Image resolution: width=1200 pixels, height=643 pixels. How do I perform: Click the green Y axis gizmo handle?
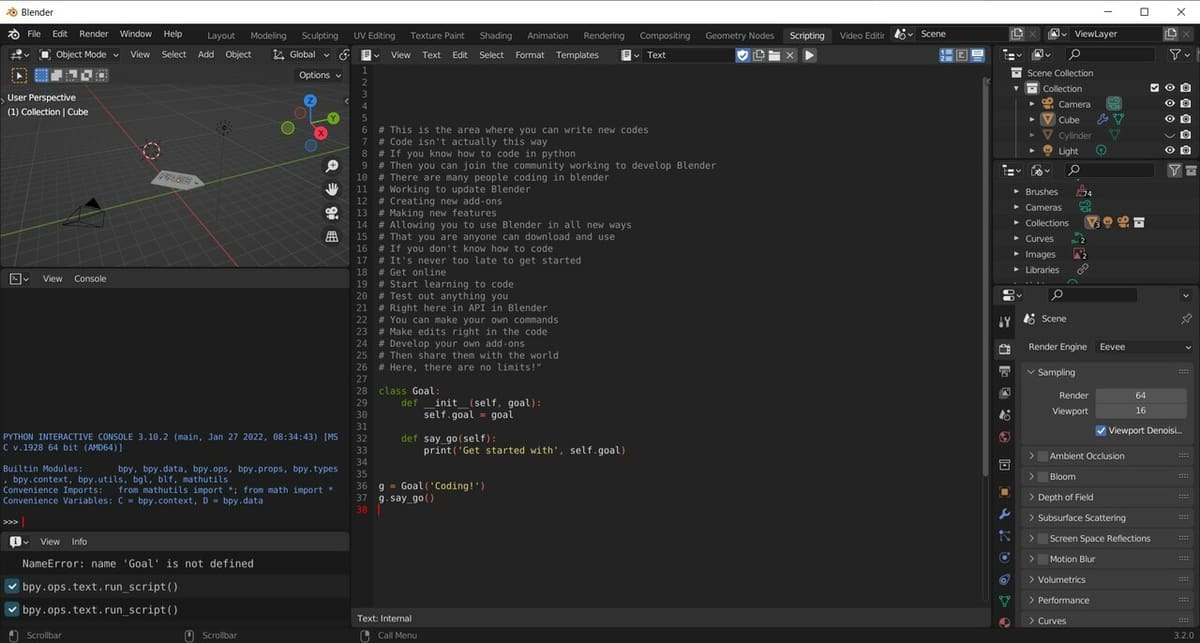pos(333,118)
